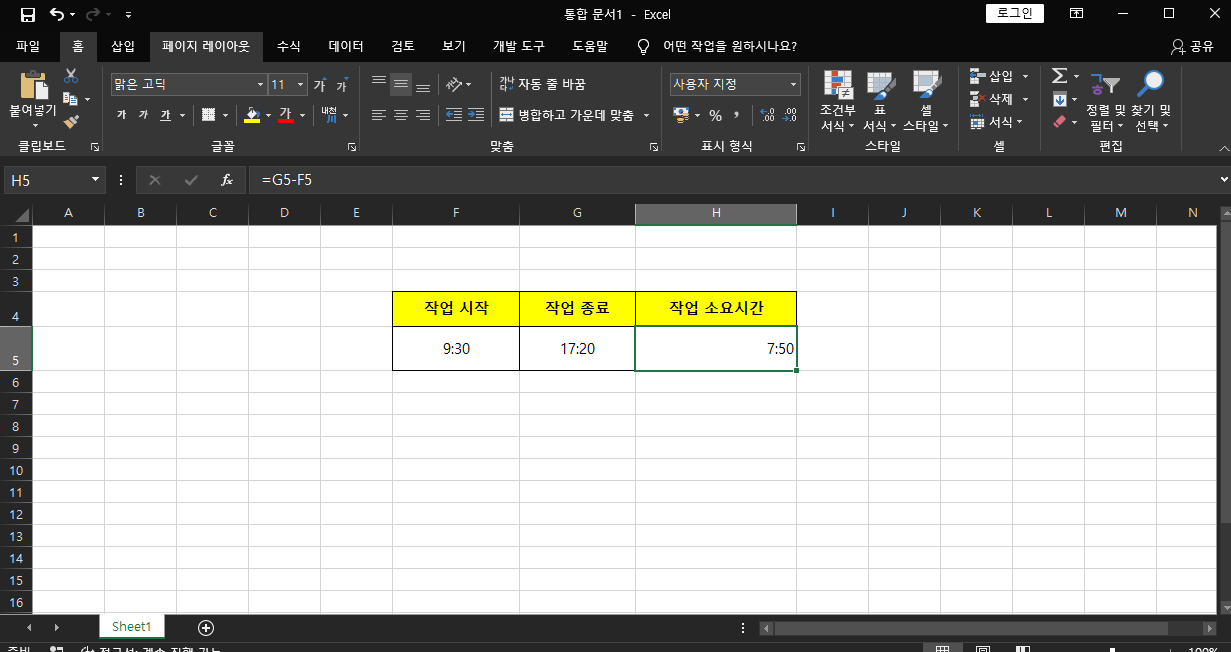Toggle italic 가 formatting
The height and width of the screenshot is (652, 1231).
143,115
